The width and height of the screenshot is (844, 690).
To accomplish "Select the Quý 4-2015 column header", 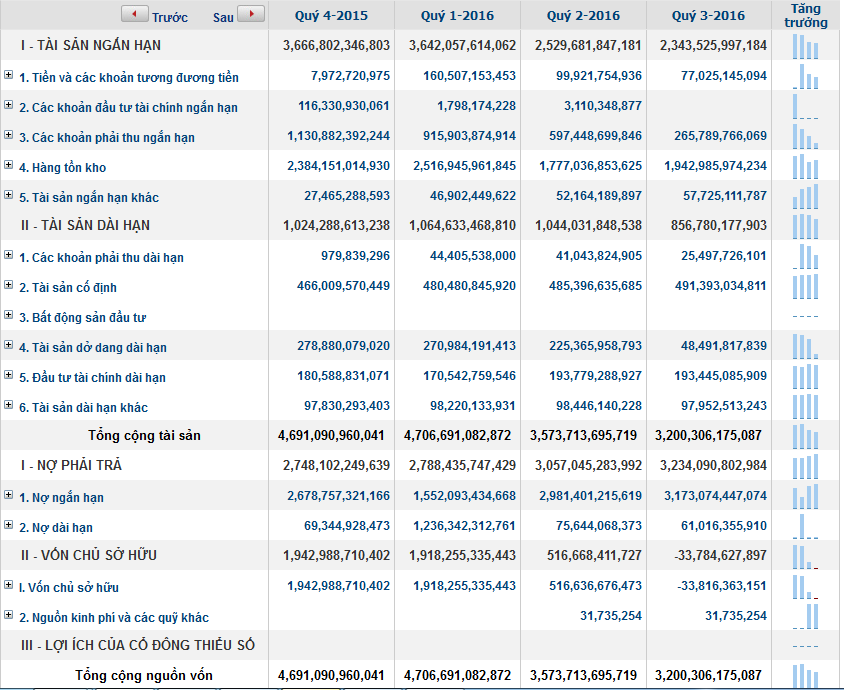I will 331,16.
